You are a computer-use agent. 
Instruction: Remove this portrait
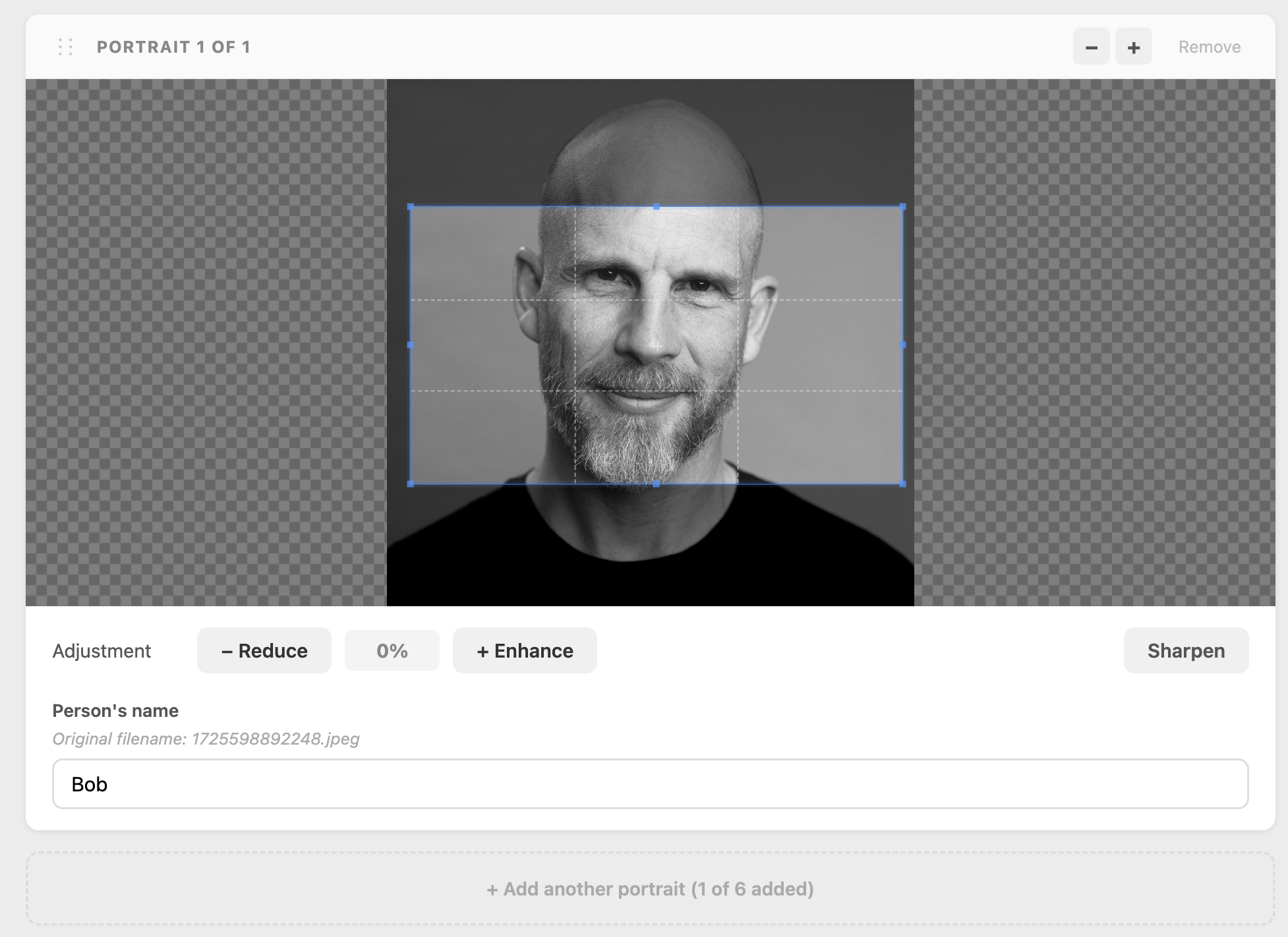[x=1210, y=47]
